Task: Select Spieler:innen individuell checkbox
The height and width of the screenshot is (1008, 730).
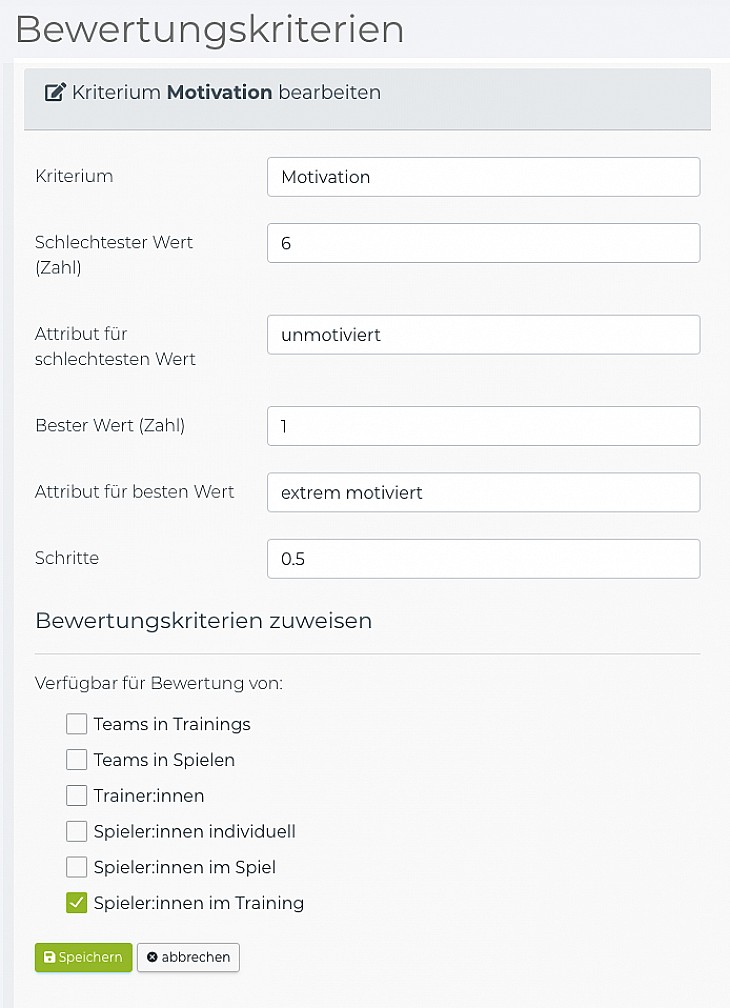Action: (77, 831)
